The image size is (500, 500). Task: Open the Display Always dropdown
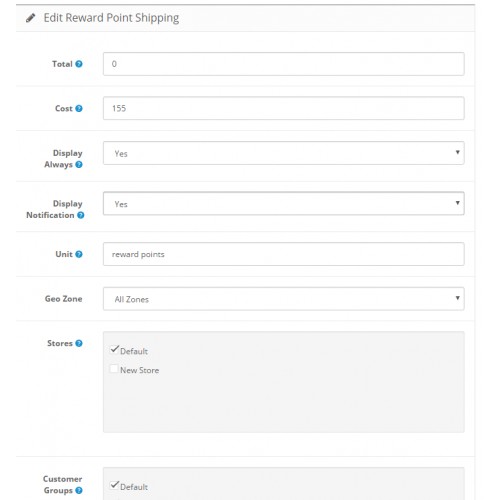[284, 153]
